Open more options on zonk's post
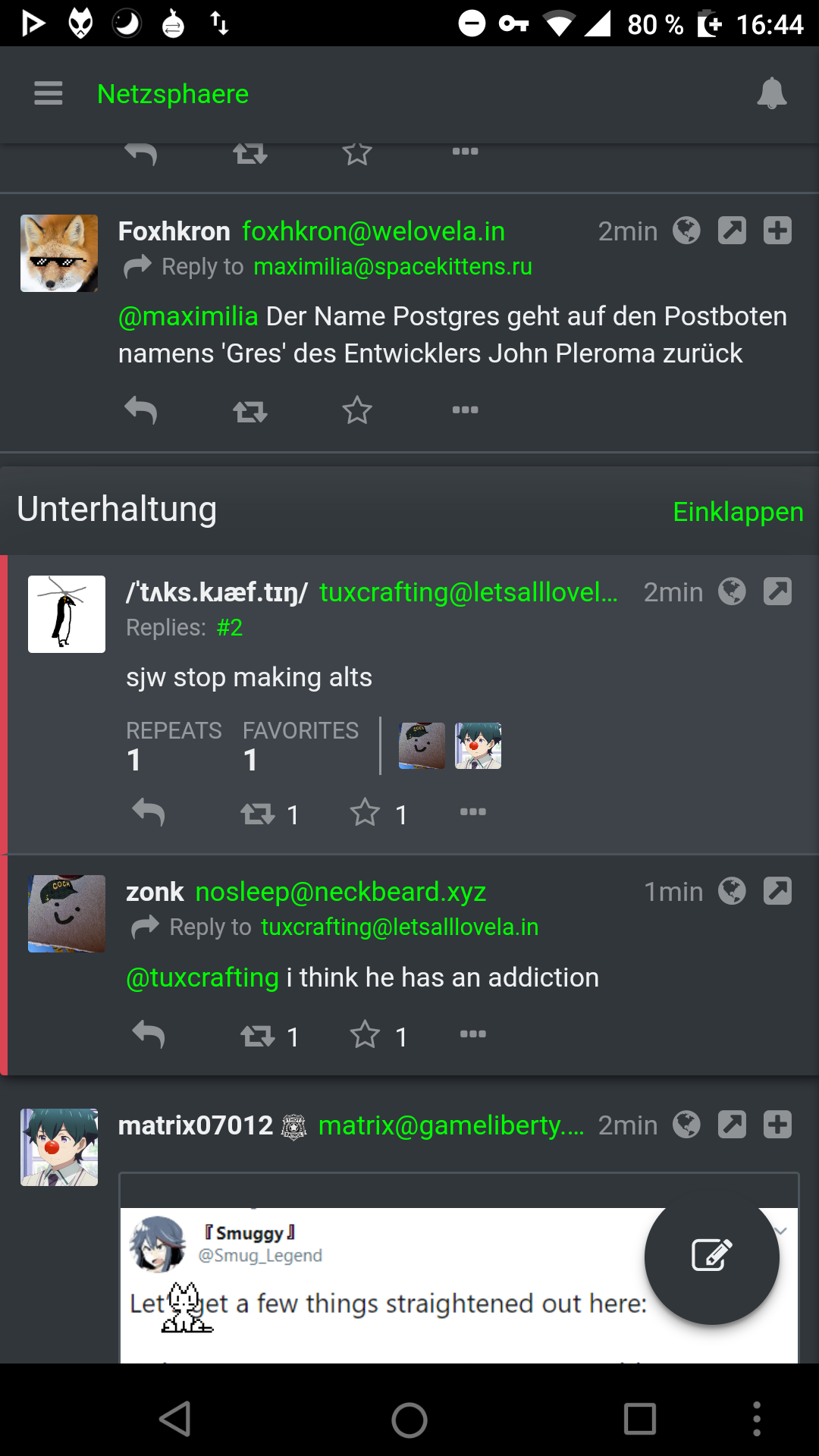Screen dimensions: 819x1456 [x=472, y=1034]
